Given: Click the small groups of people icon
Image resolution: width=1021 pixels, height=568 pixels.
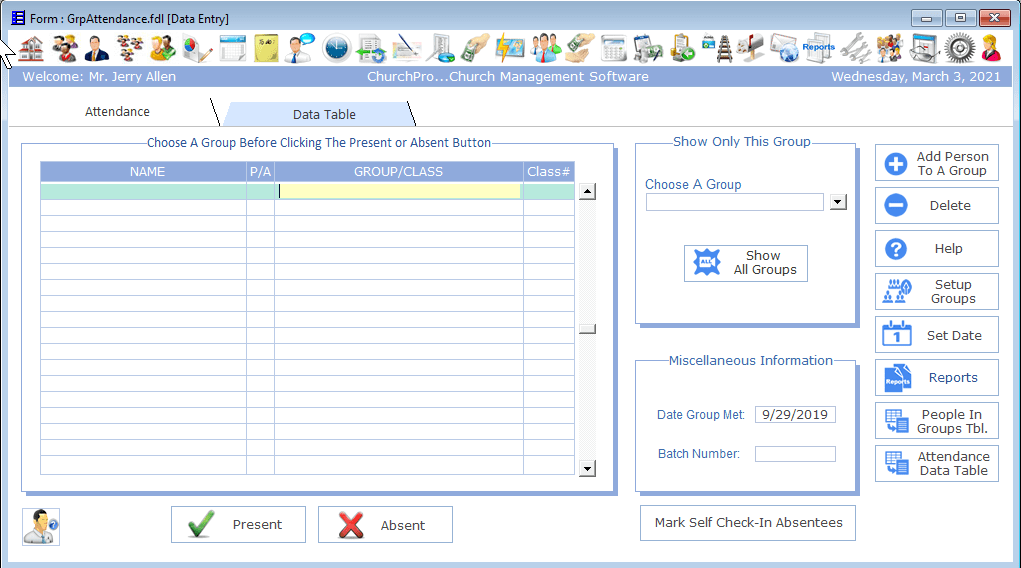Looking at the screenshot, I should [x=130, y=49].
